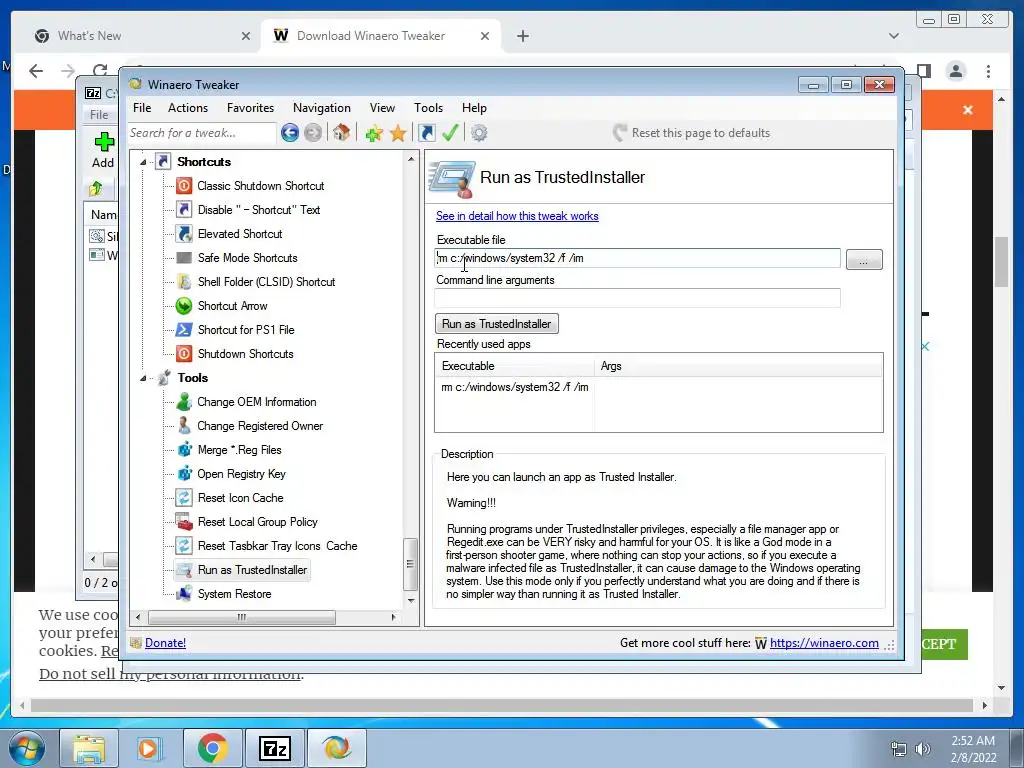Open Settings gear icon in Winaero toolbar

479,133
